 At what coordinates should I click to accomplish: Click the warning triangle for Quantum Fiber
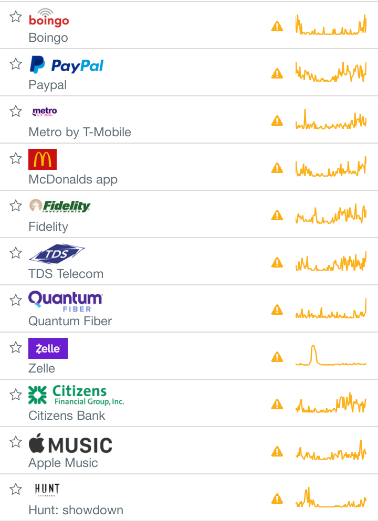tap(277, 310)
